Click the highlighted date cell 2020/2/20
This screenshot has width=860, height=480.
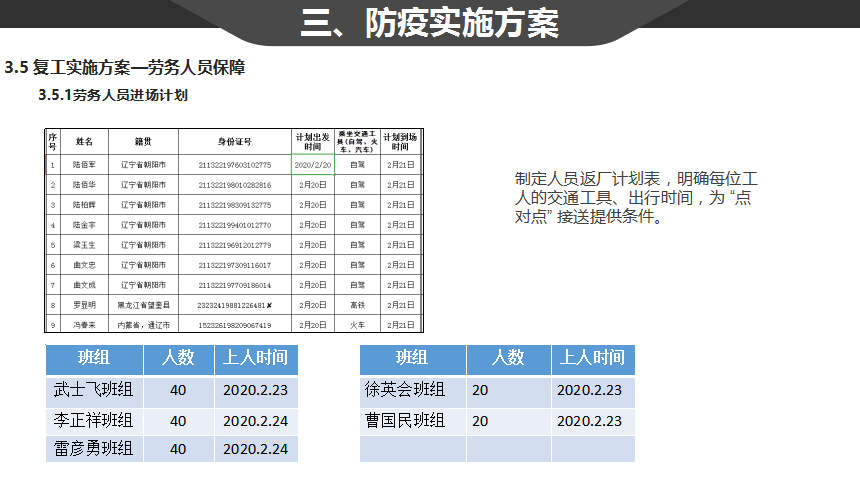tap(313, 165)
